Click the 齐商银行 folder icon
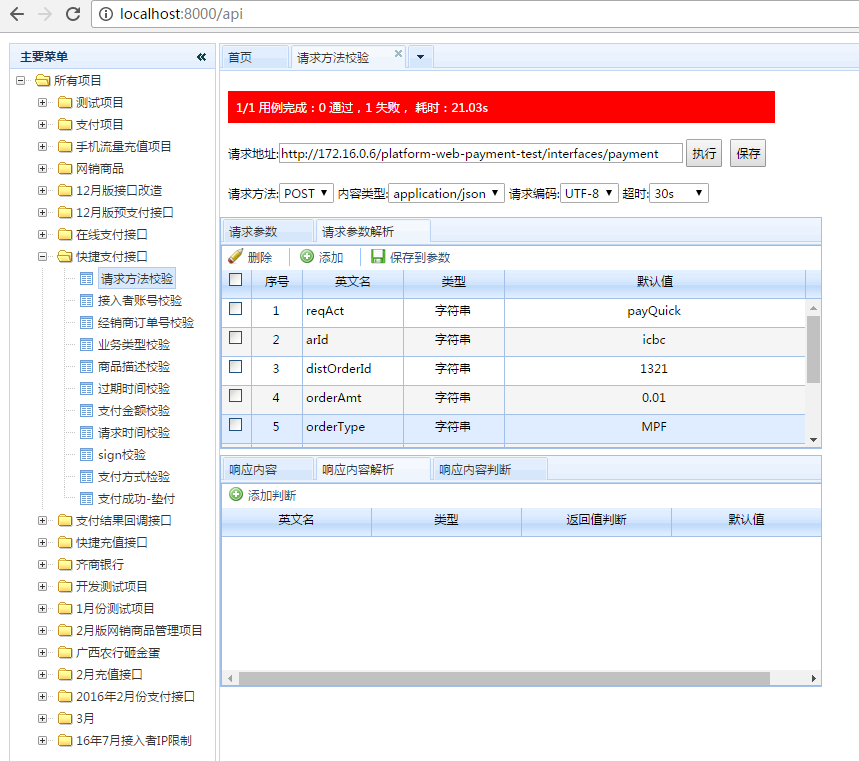 point(65,564)
